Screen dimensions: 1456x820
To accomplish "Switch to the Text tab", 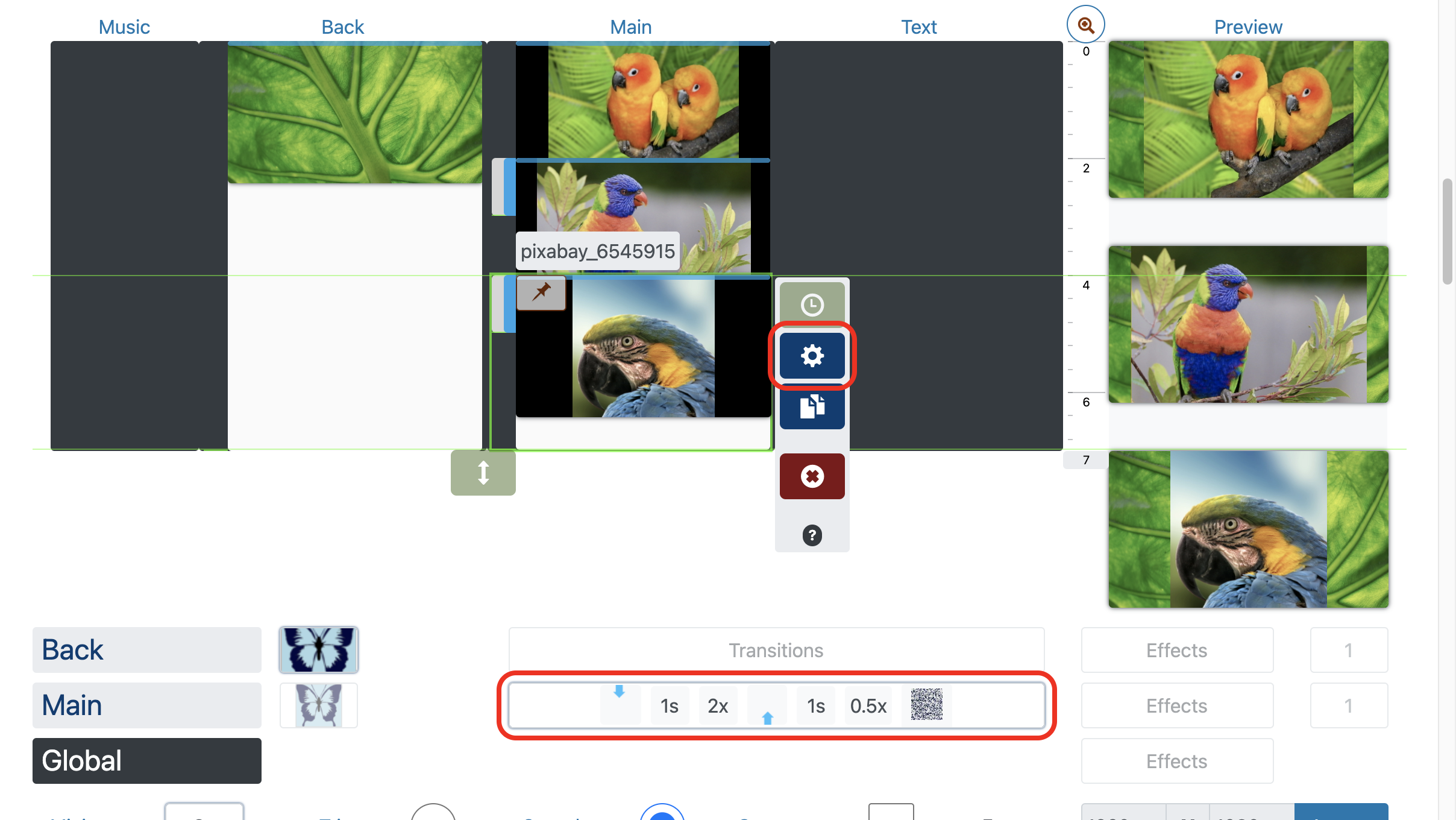I will [918, 25].
